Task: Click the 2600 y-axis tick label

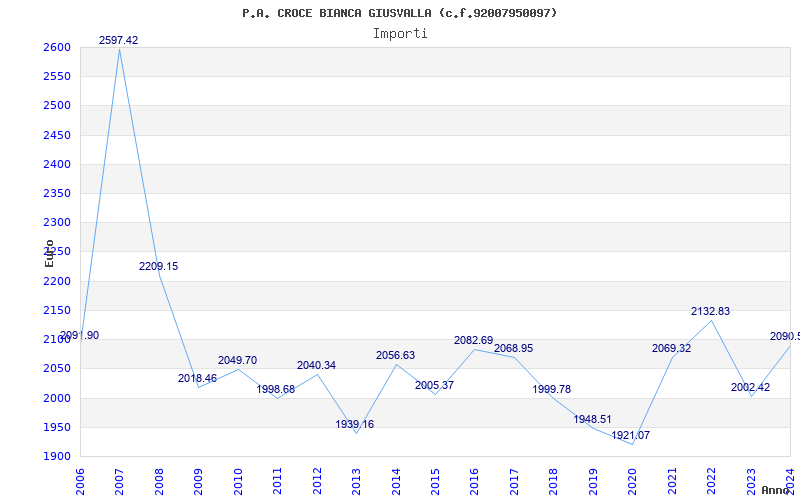Action: coord(57,47)
